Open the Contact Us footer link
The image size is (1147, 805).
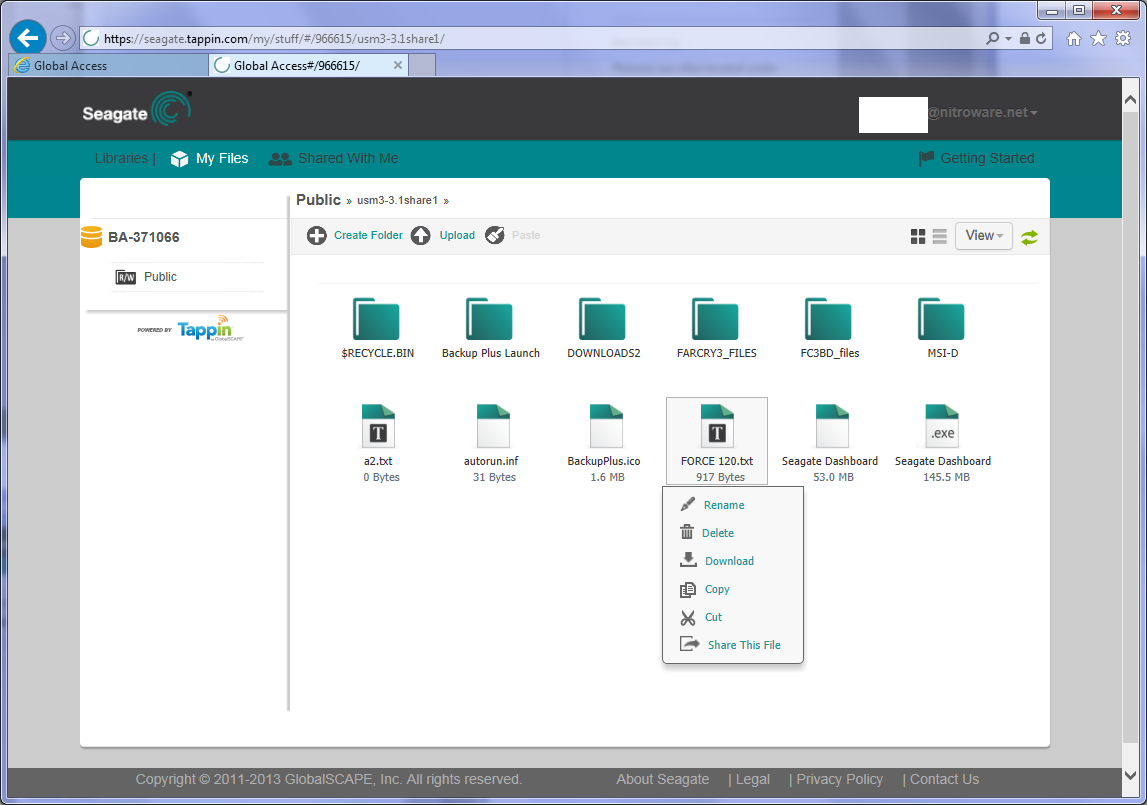click(944, 779)
